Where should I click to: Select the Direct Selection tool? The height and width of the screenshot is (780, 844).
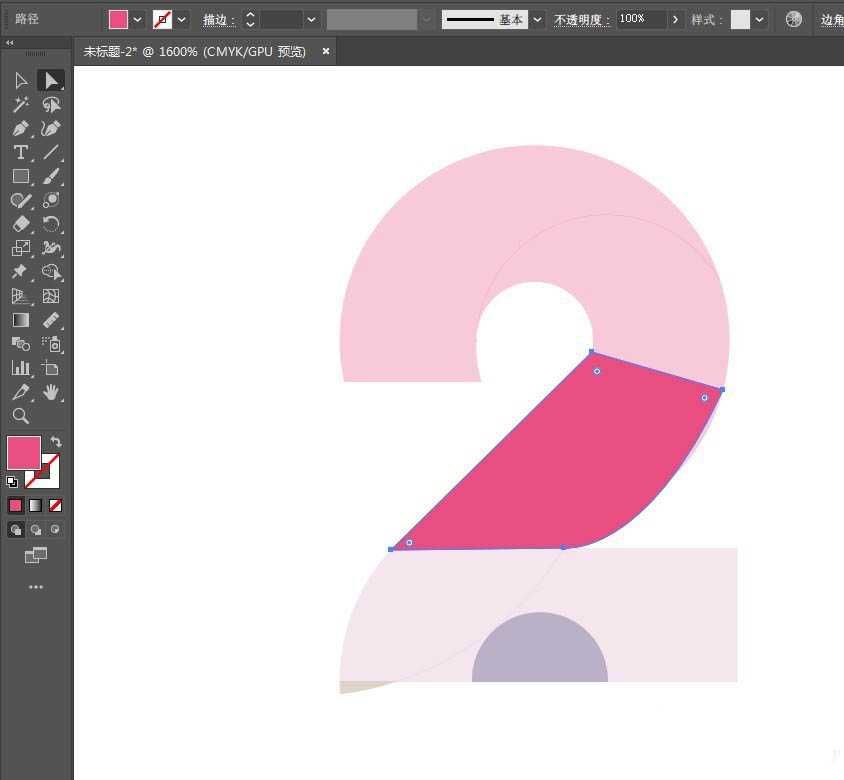click(51, 80)
